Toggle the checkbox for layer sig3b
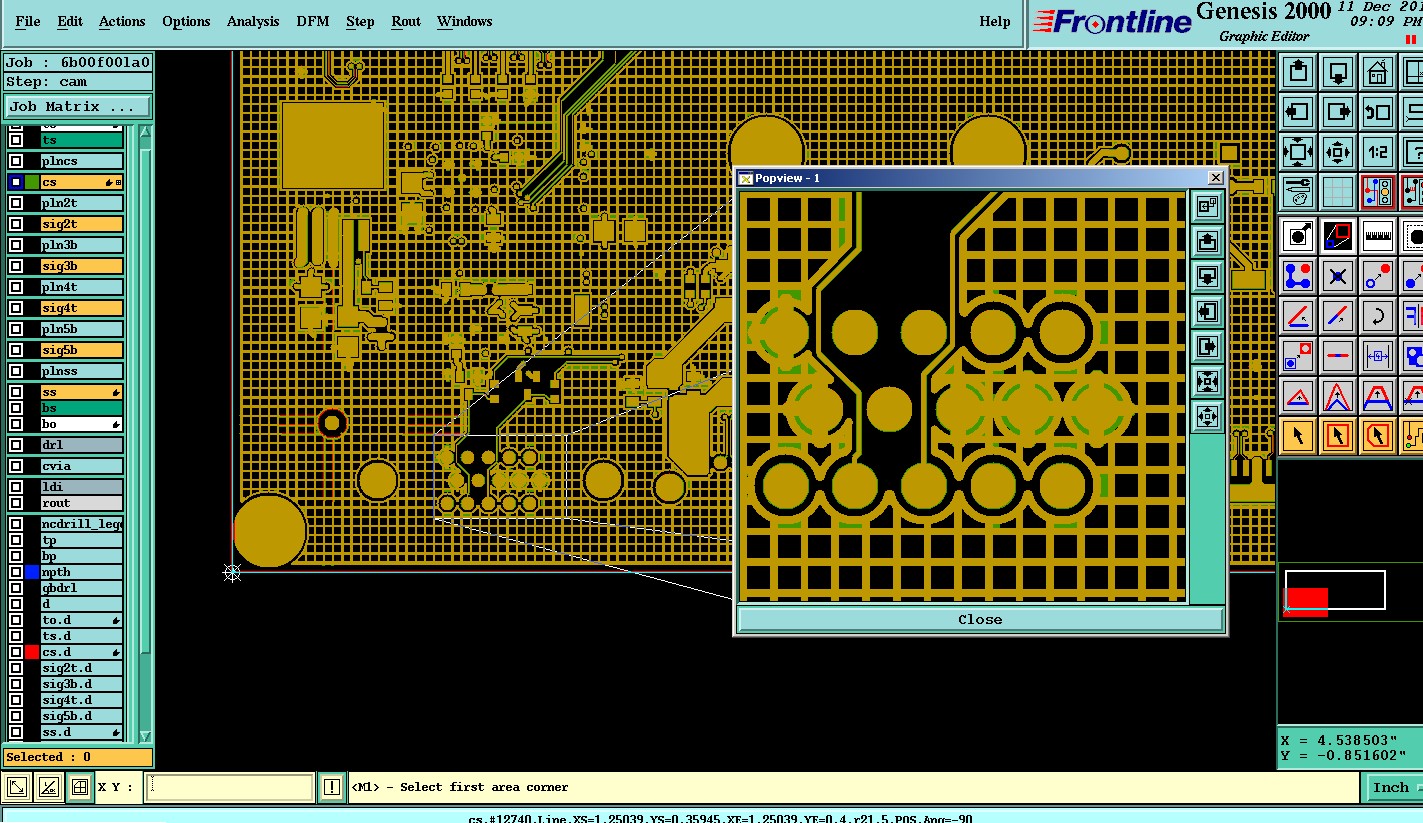Viewport: 1423px width, 823px height. point(16,266)
